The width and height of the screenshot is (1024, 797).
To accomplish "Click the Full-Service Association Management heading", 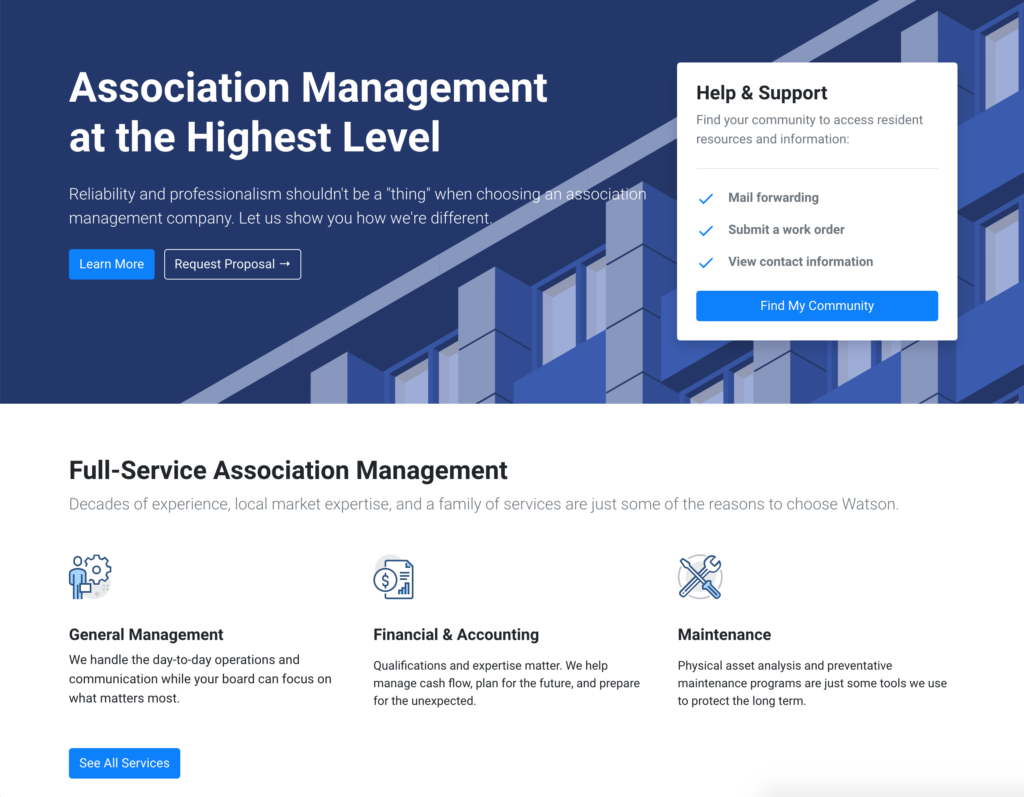I will (x=288, y=470).
